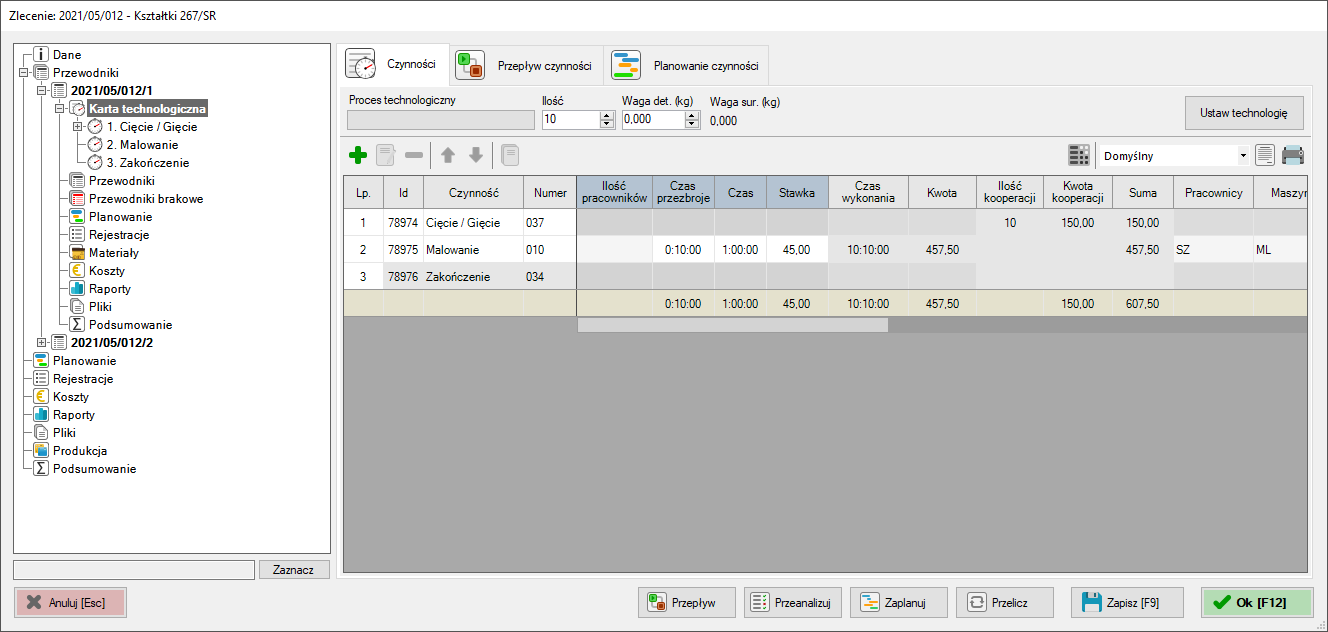Screen dimensions: 1328x632
Task: Select 3. Zakończenie in the tree
Action: [148, 163]
